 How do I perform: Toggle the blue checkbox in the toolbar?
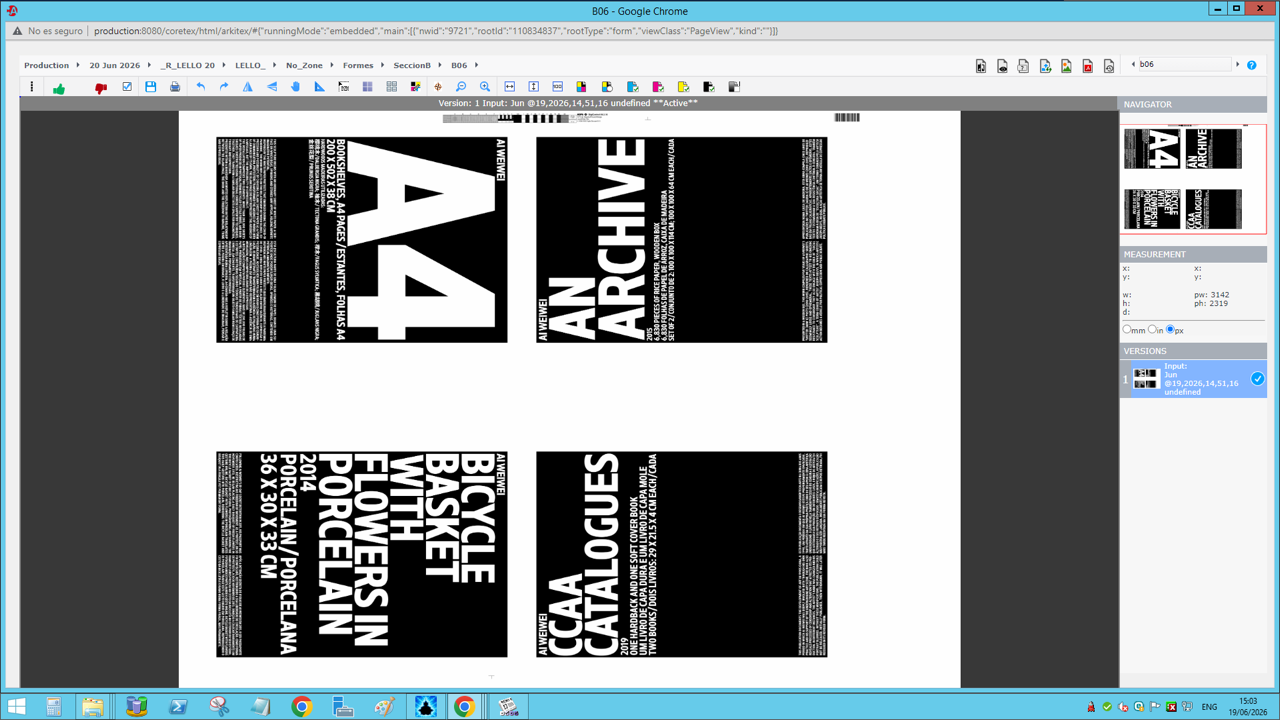point(127,87)
